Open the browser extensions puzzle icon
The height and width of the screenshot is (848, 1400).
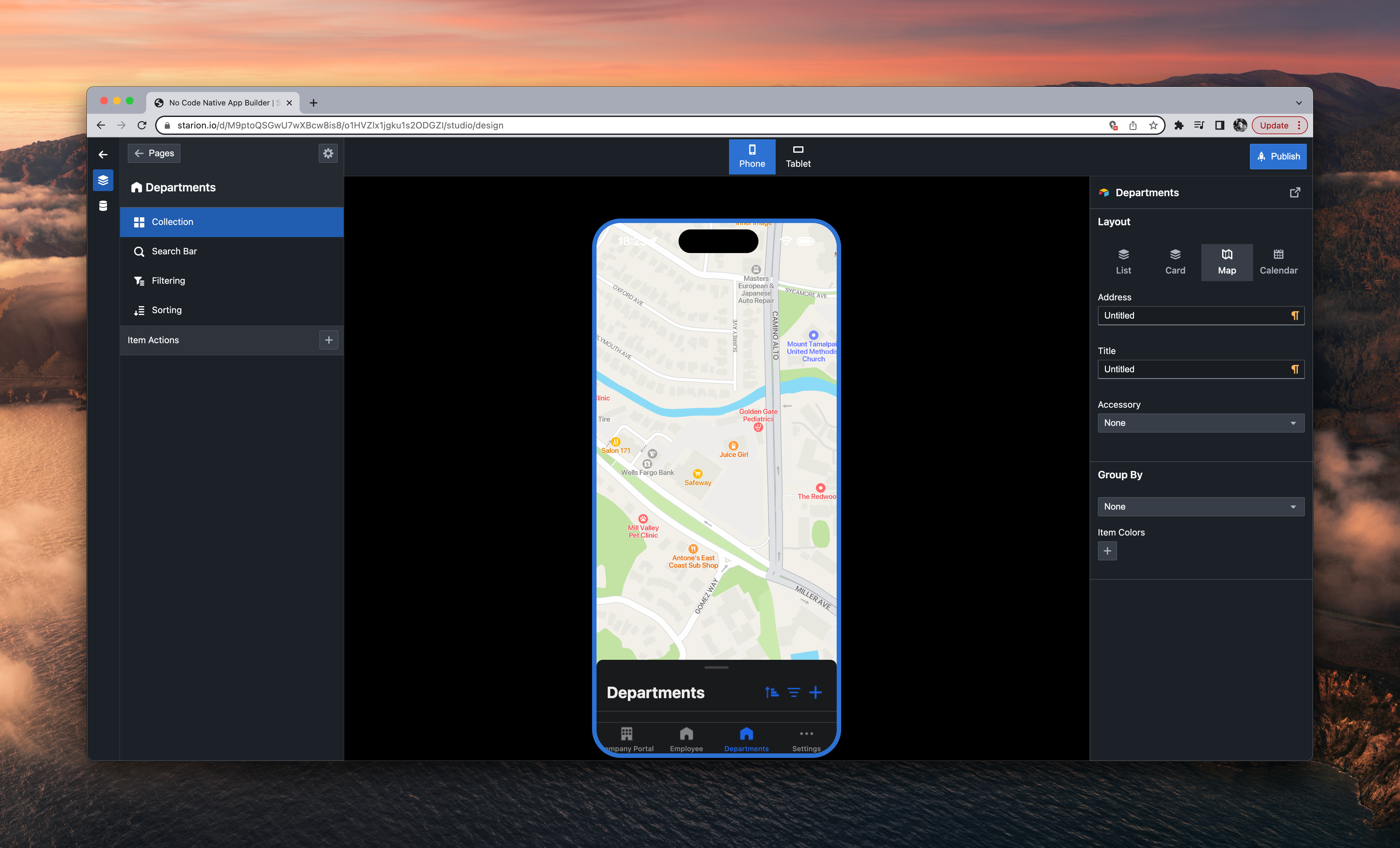[1178, 125]
